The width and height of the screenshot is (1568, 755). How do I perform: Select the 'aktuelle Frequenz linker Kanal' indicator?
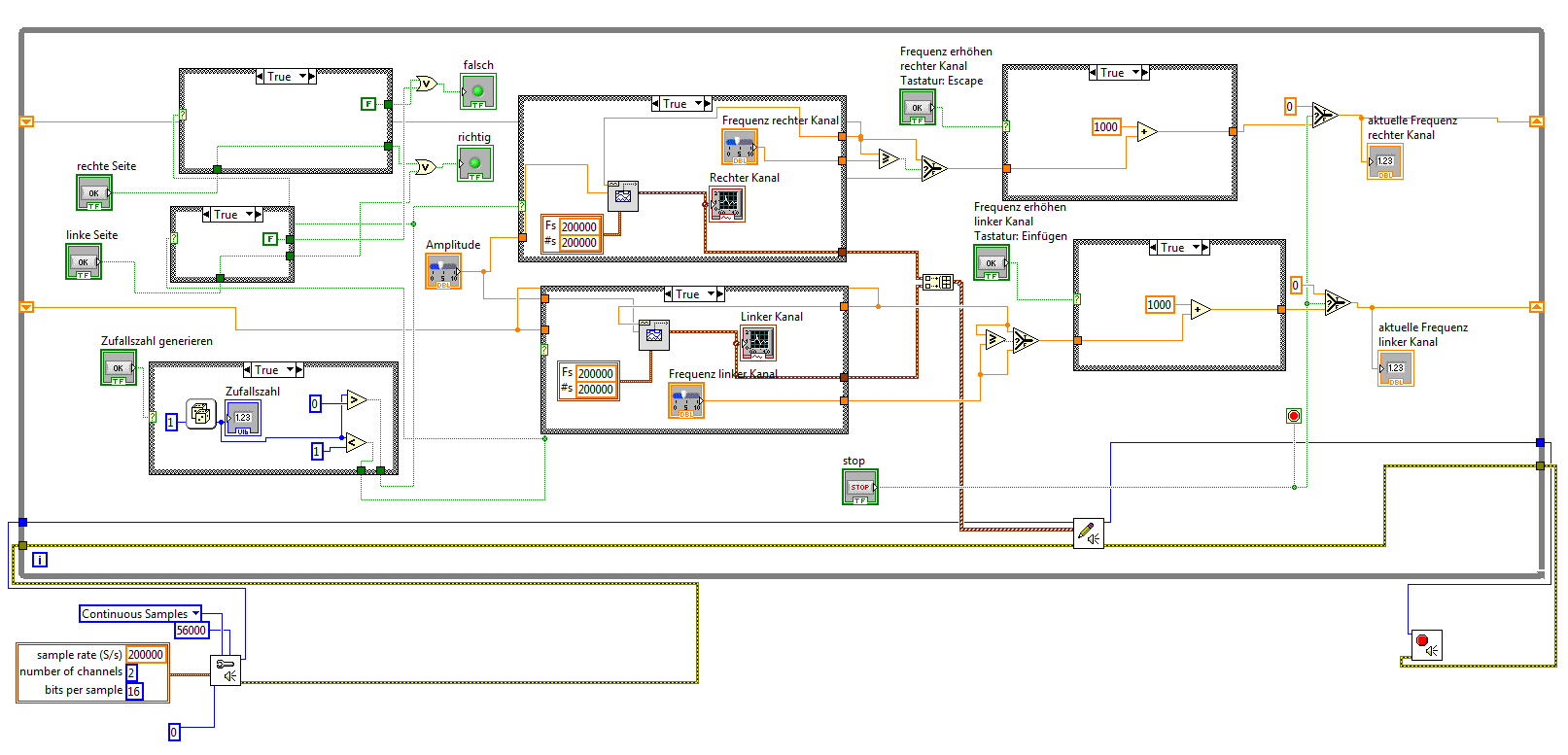click(1395, 368)
